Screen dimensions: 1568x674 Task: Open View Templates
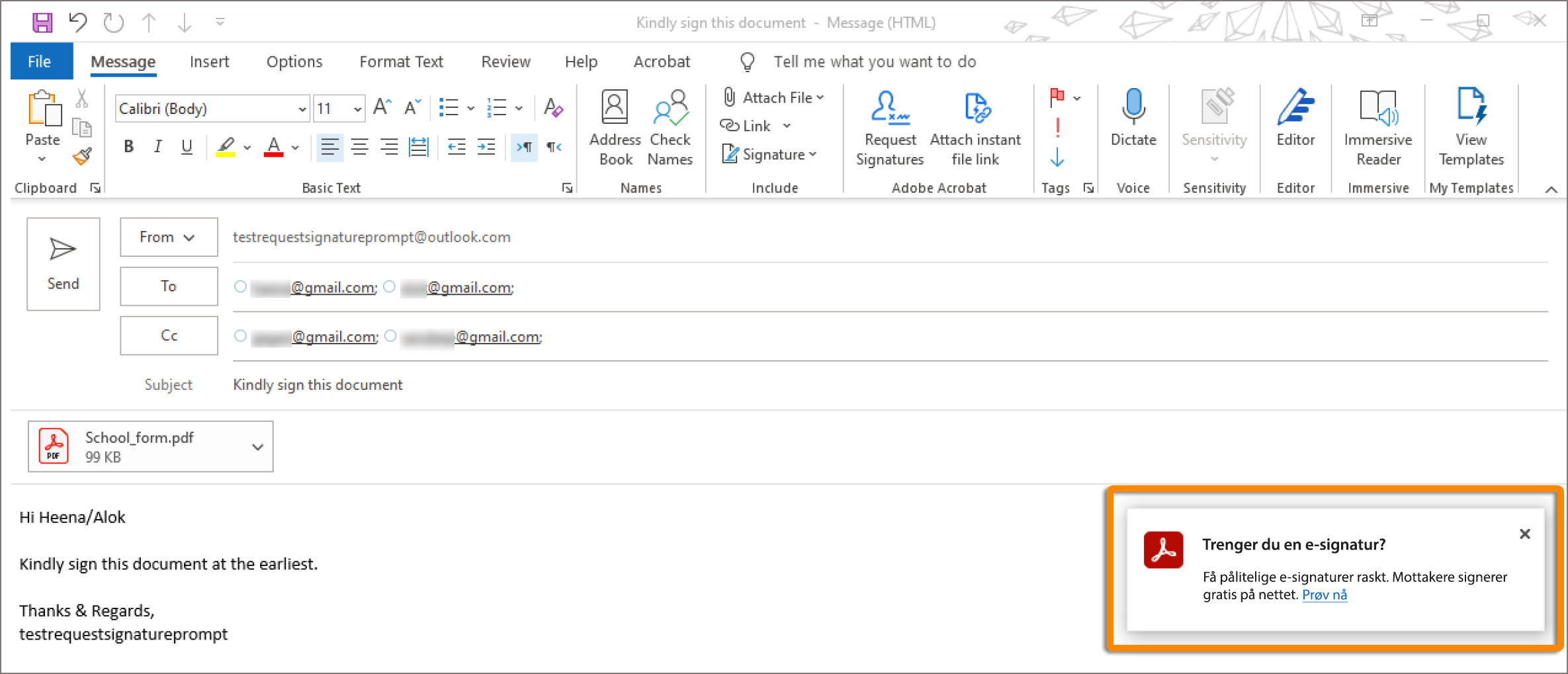coord(1471,128)
